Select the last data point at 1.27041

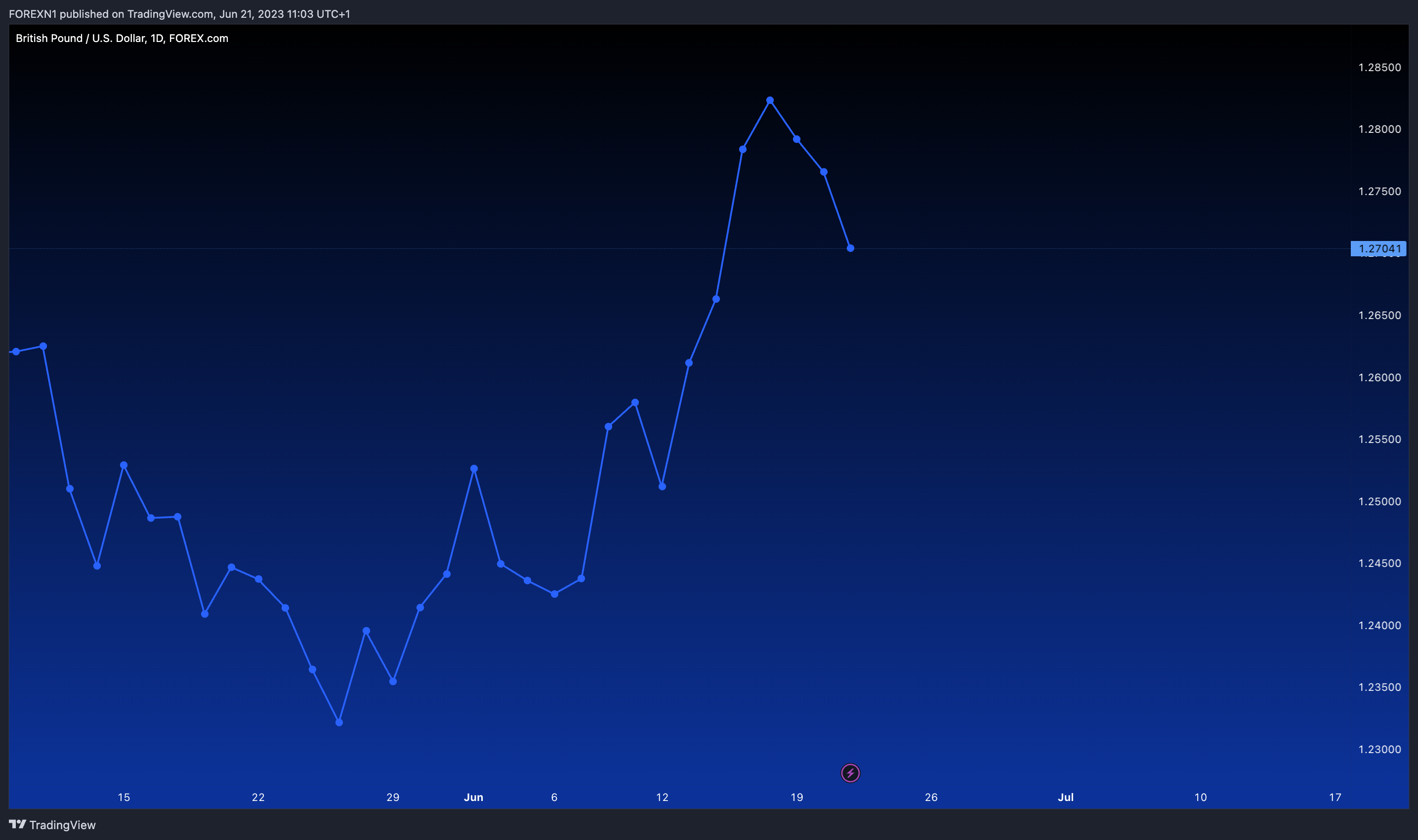coord(850,248)
